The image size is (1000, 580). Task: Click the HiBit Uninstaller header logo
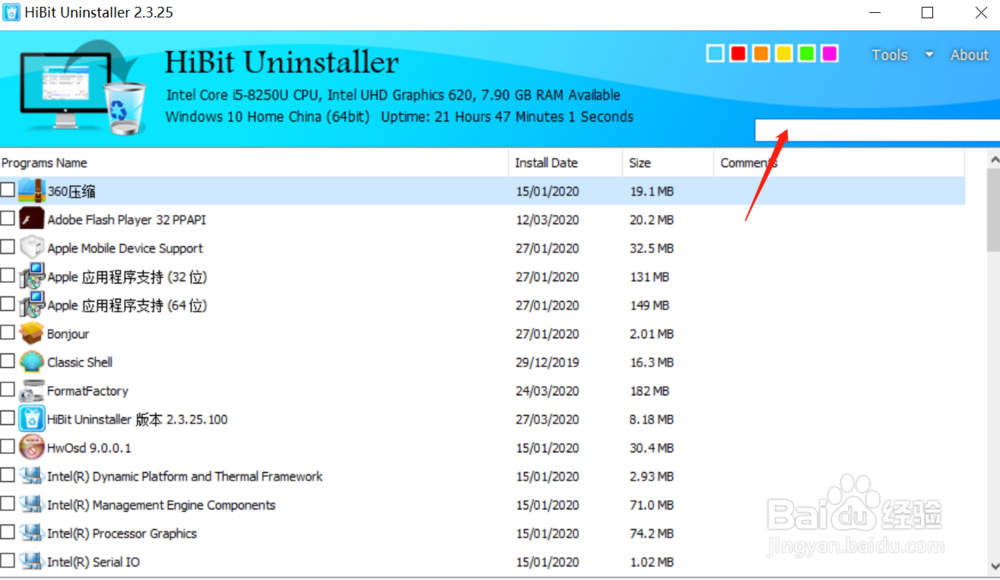(83, 88)
